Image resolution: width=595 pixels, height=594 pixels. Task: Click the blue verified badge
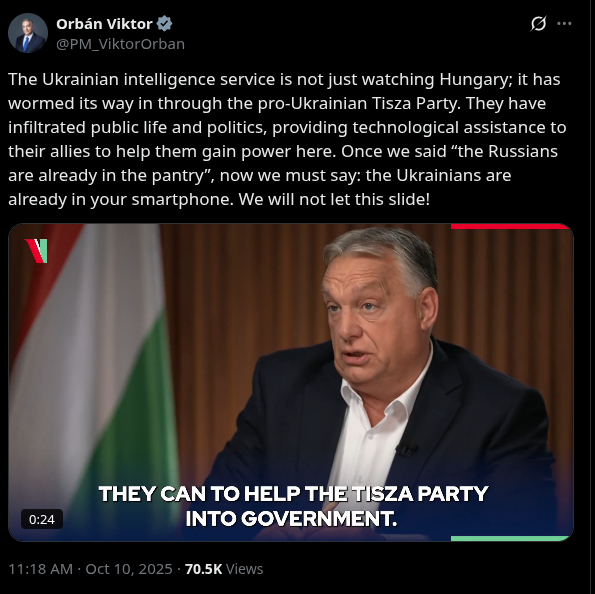(x=164, y=24)
